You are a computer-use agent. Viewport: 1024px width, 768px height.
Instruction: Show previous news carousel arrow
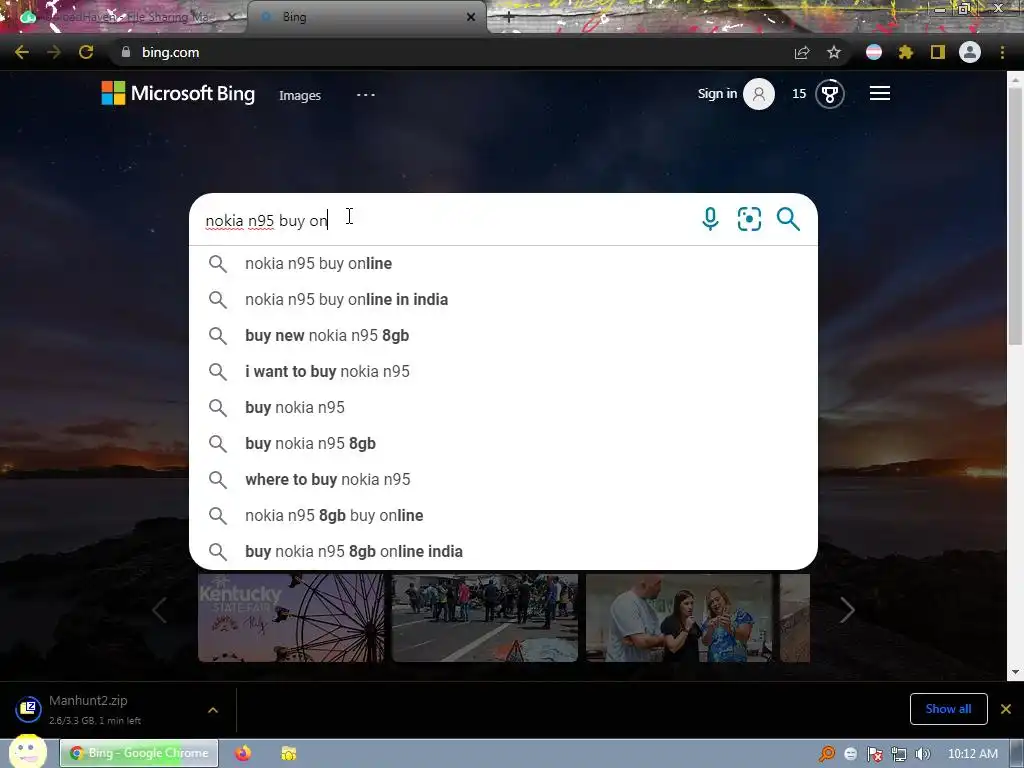159,610
